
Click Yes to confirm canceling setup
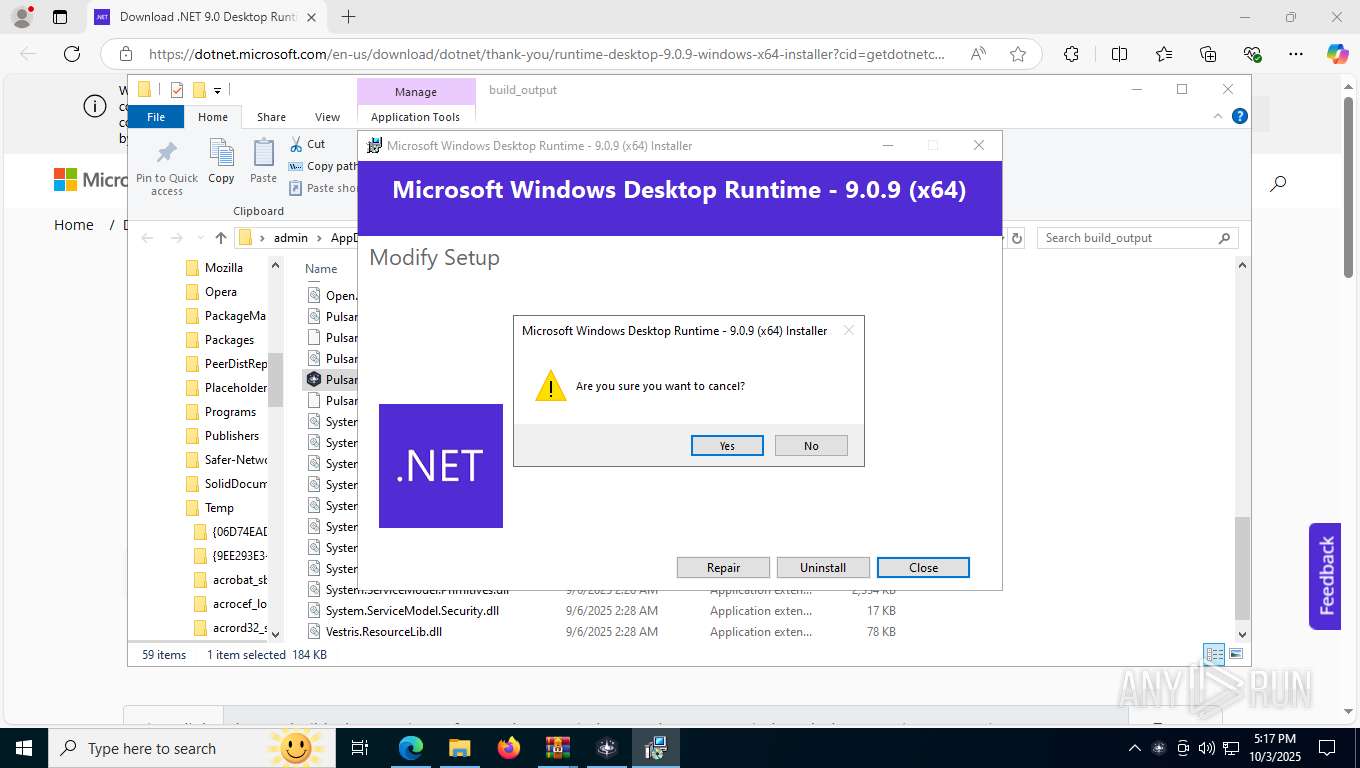click(727, 446)
